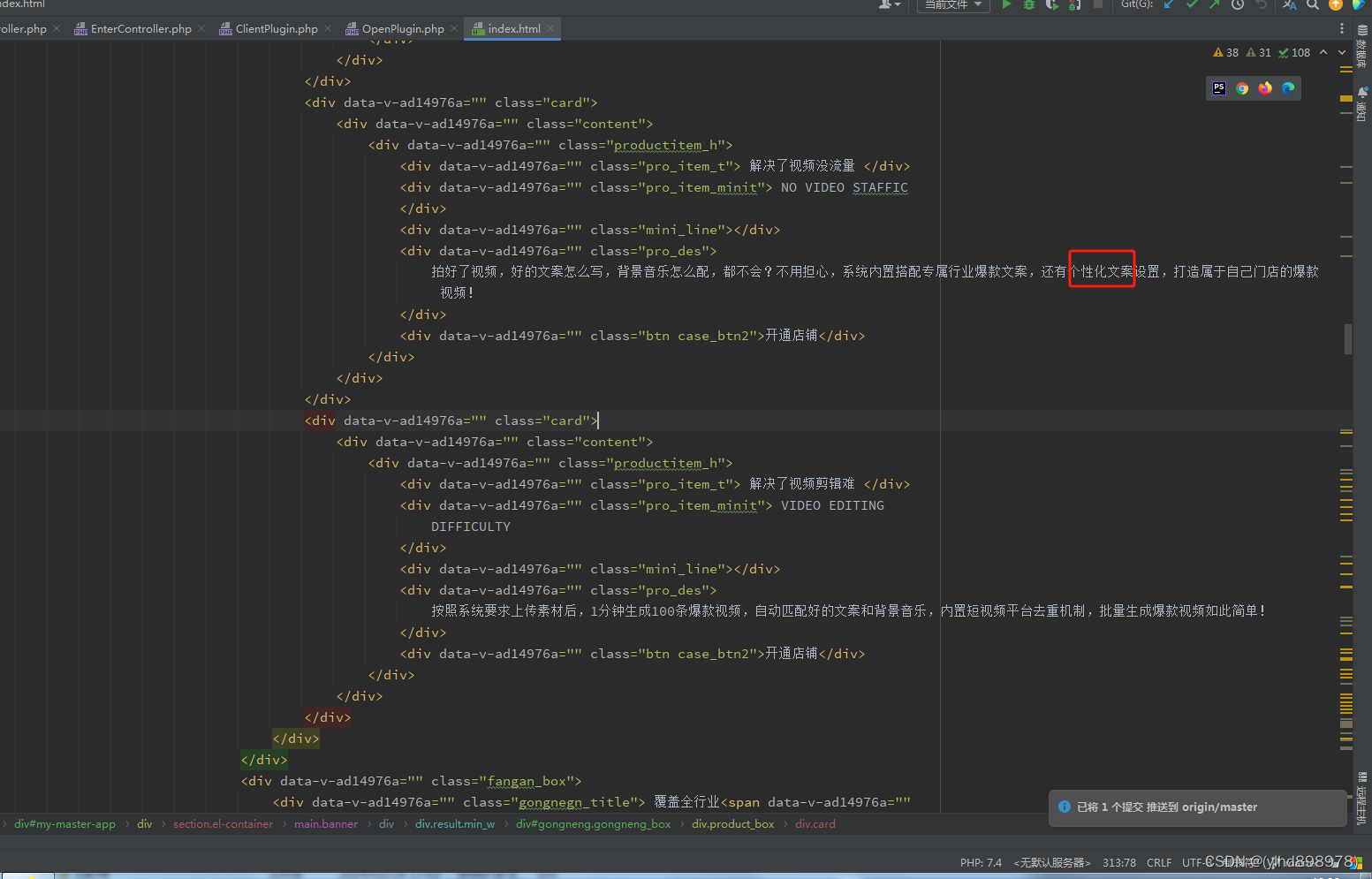Click the PHP: 7.4 status bar entry

[981, 863]
